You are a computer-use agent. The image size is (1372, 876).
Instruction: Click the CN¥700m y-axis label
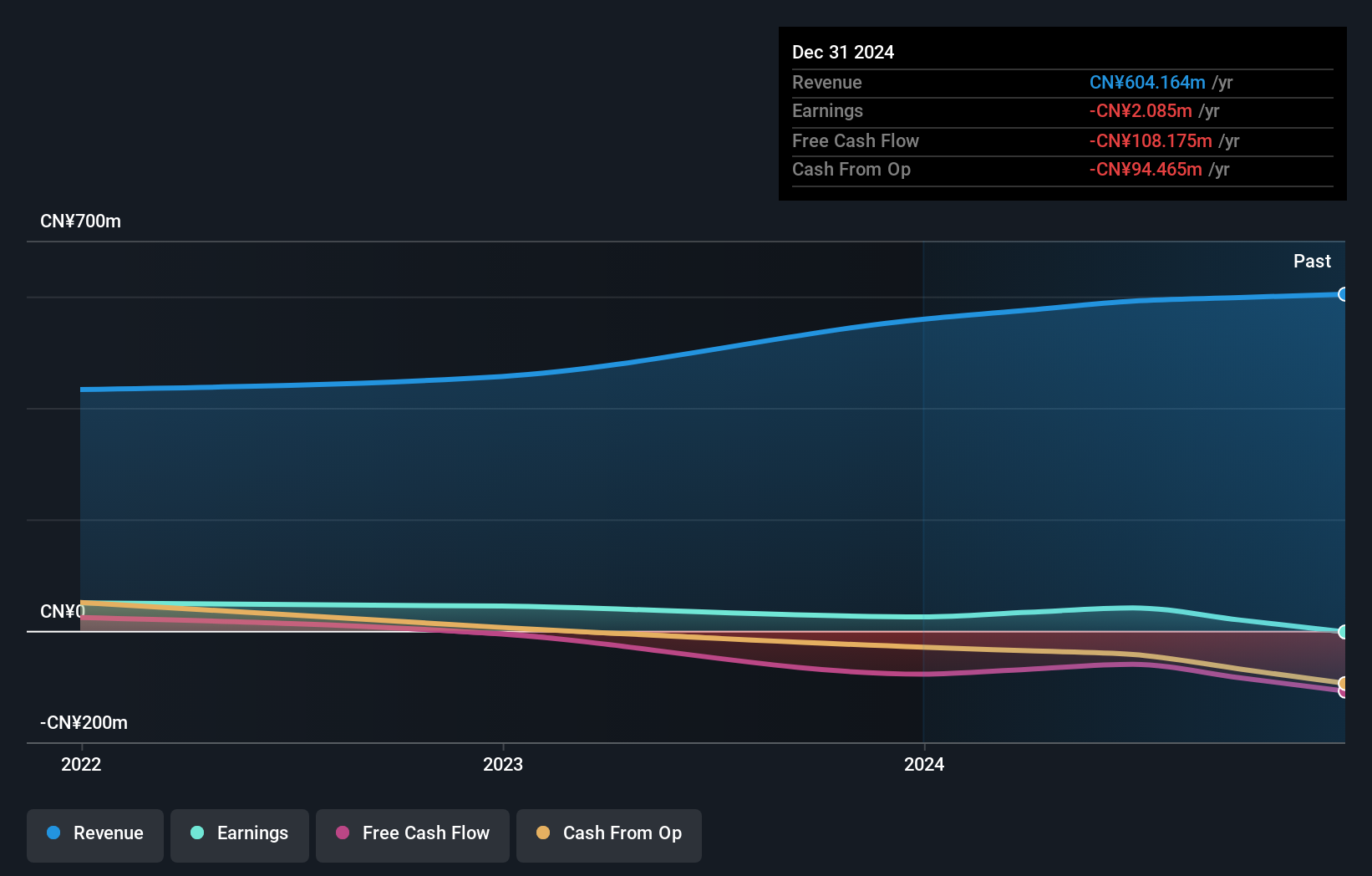(80, 222)
